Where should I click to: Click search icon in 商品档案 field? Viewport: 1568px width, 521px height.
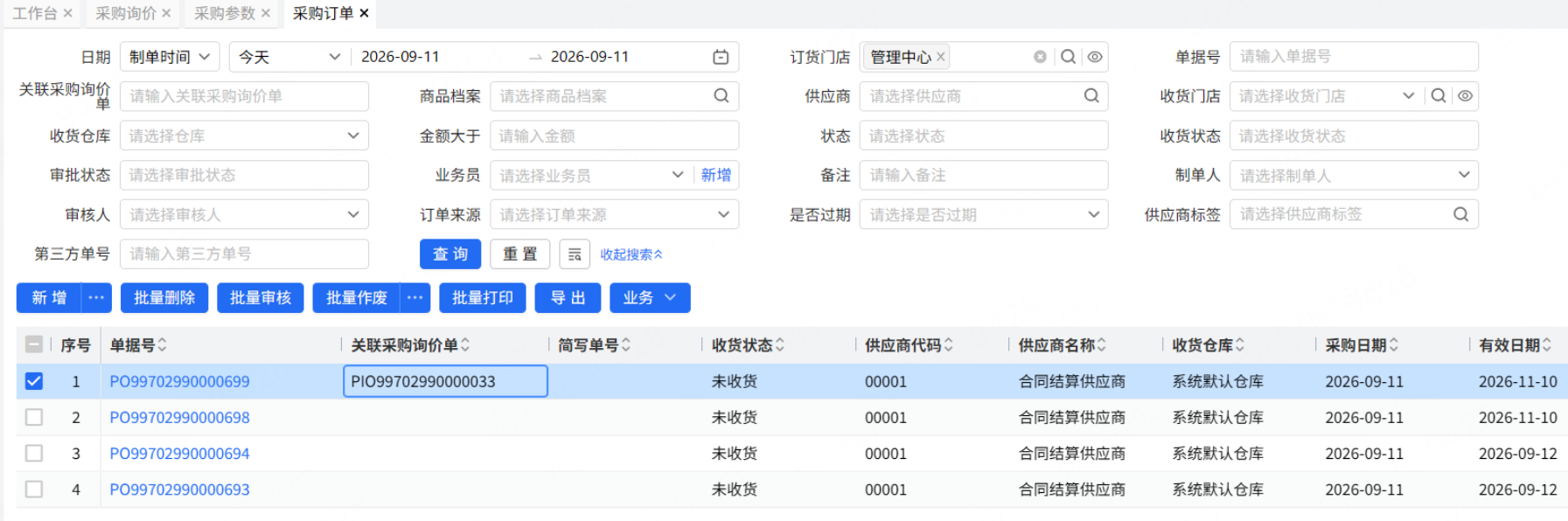click(x=721, y=96)
